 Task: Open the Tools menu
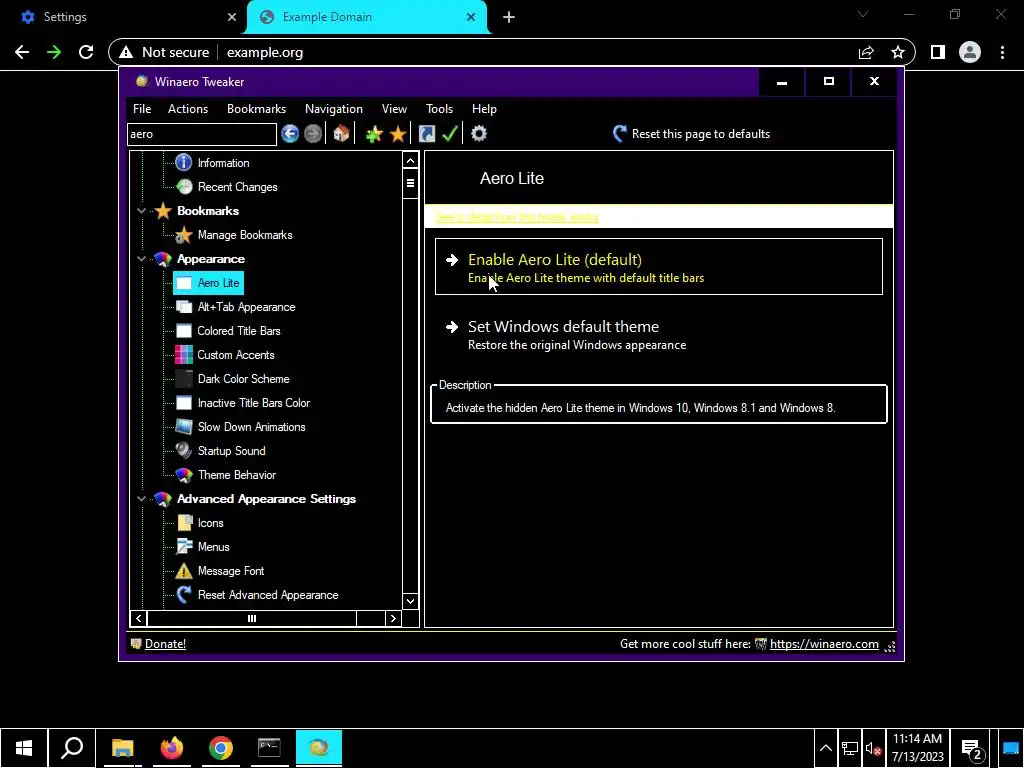[440, 109]
